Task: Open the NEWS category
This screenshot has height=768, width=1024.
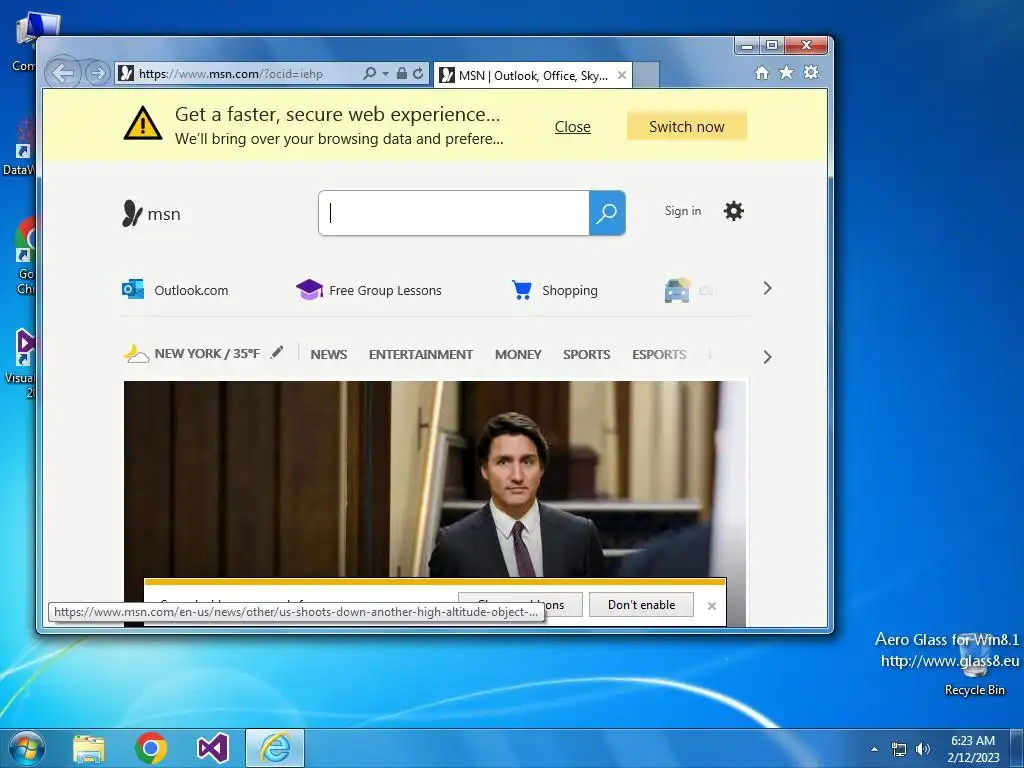Action: point(328,355)
